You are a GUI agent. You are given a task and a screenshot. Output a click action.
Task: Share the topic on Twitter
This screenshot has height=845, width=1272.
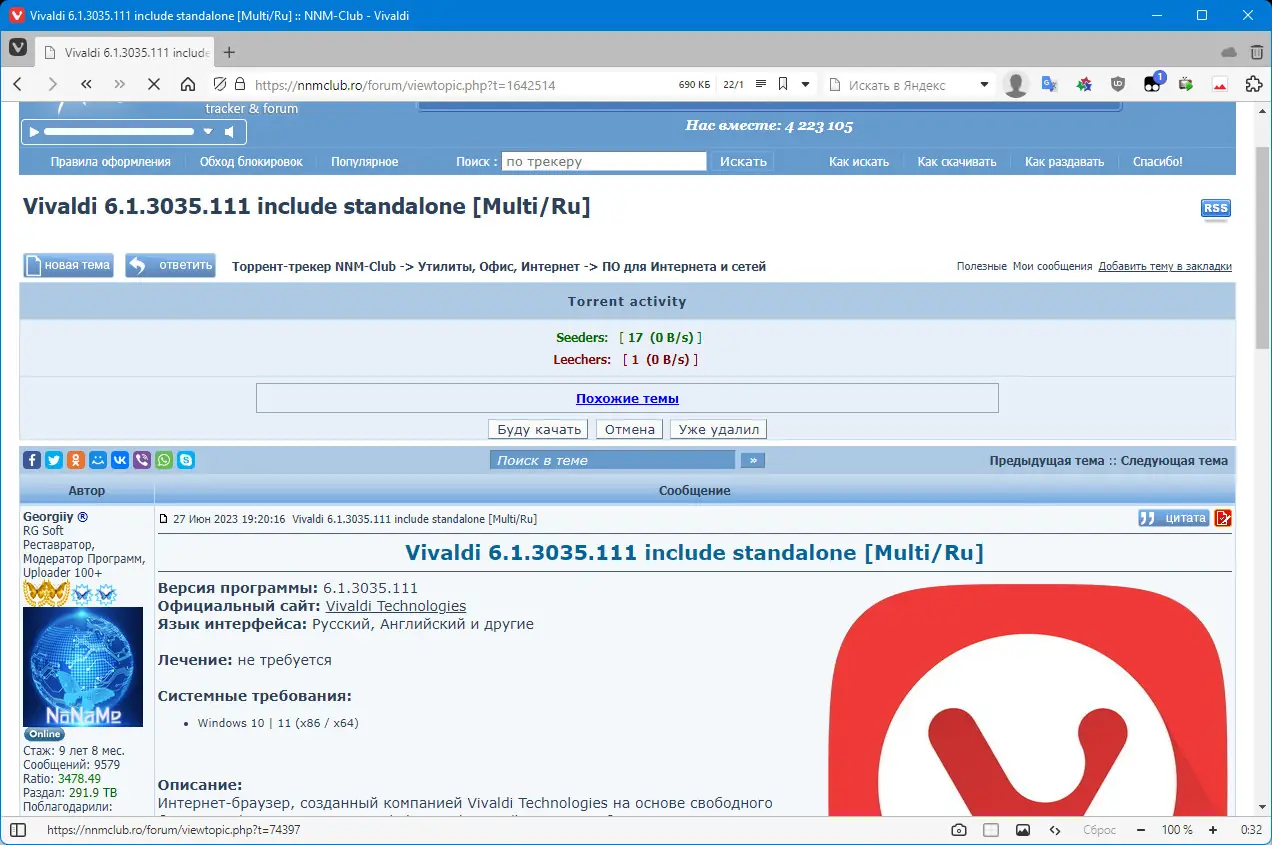tap(54, 460)
